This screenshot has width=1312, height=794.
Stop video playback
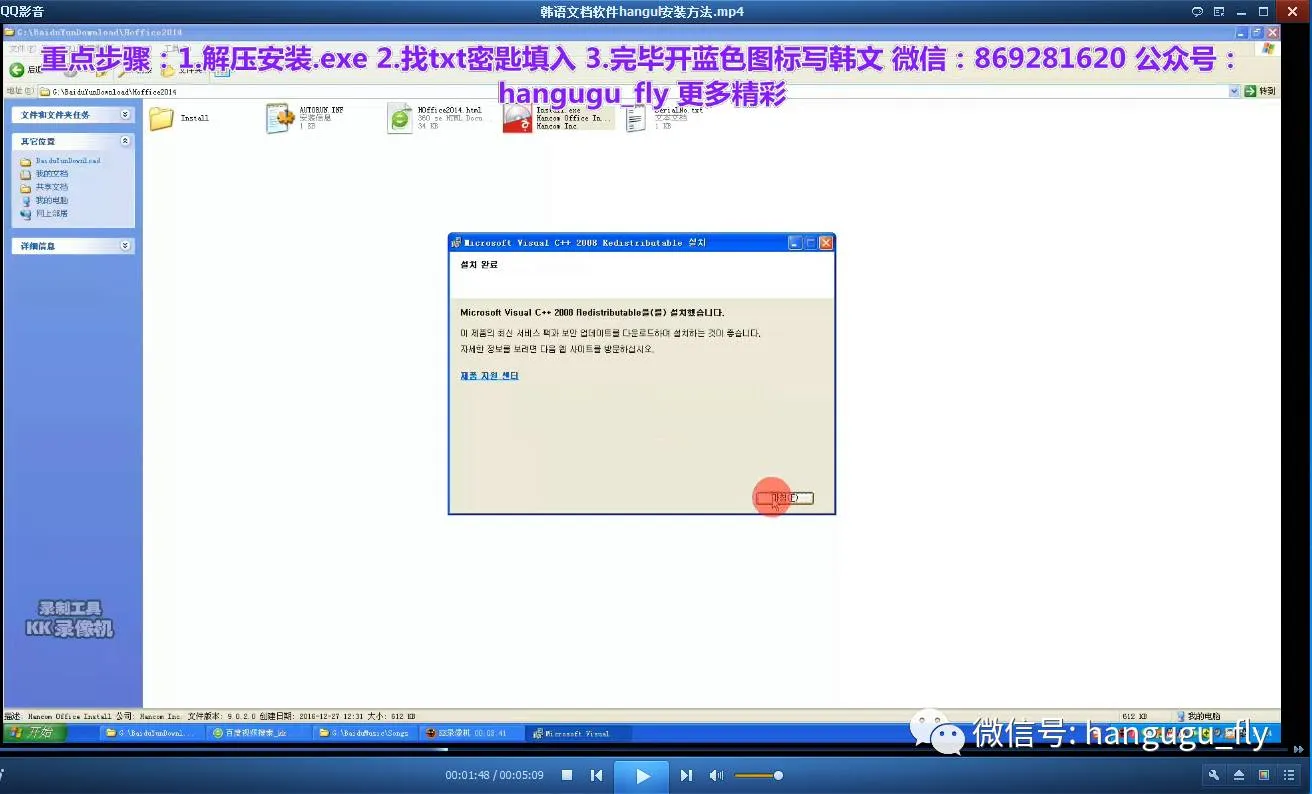click(567, 775)
